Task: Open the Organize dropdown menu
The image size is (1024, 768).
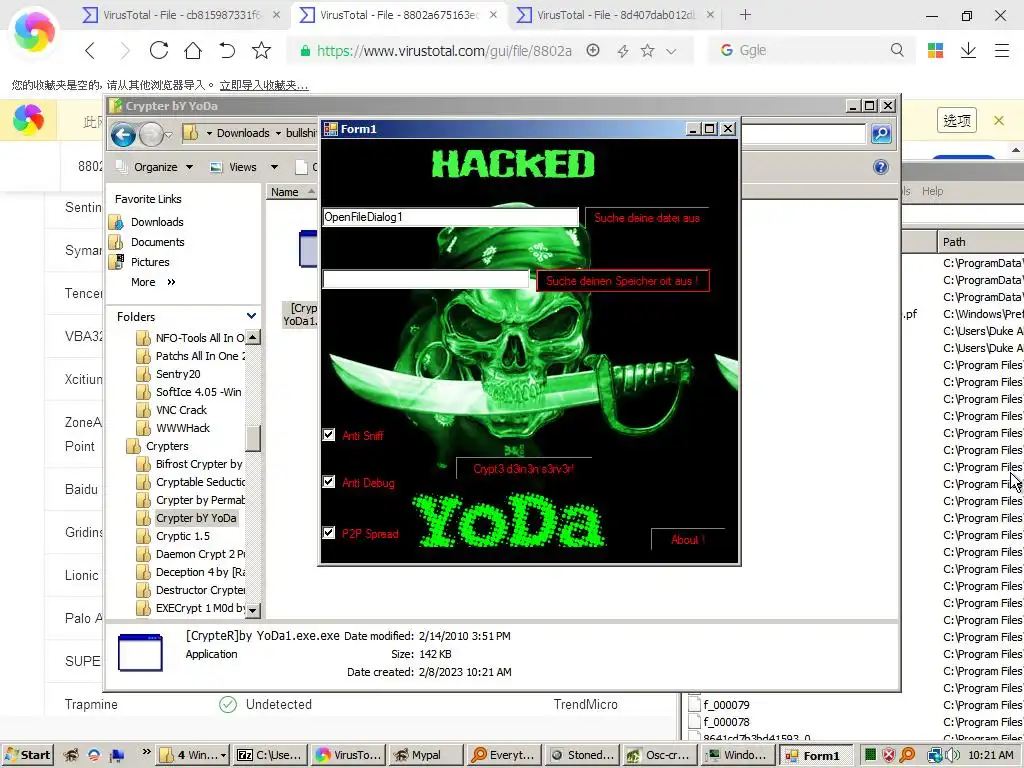Action: [163, 167]
